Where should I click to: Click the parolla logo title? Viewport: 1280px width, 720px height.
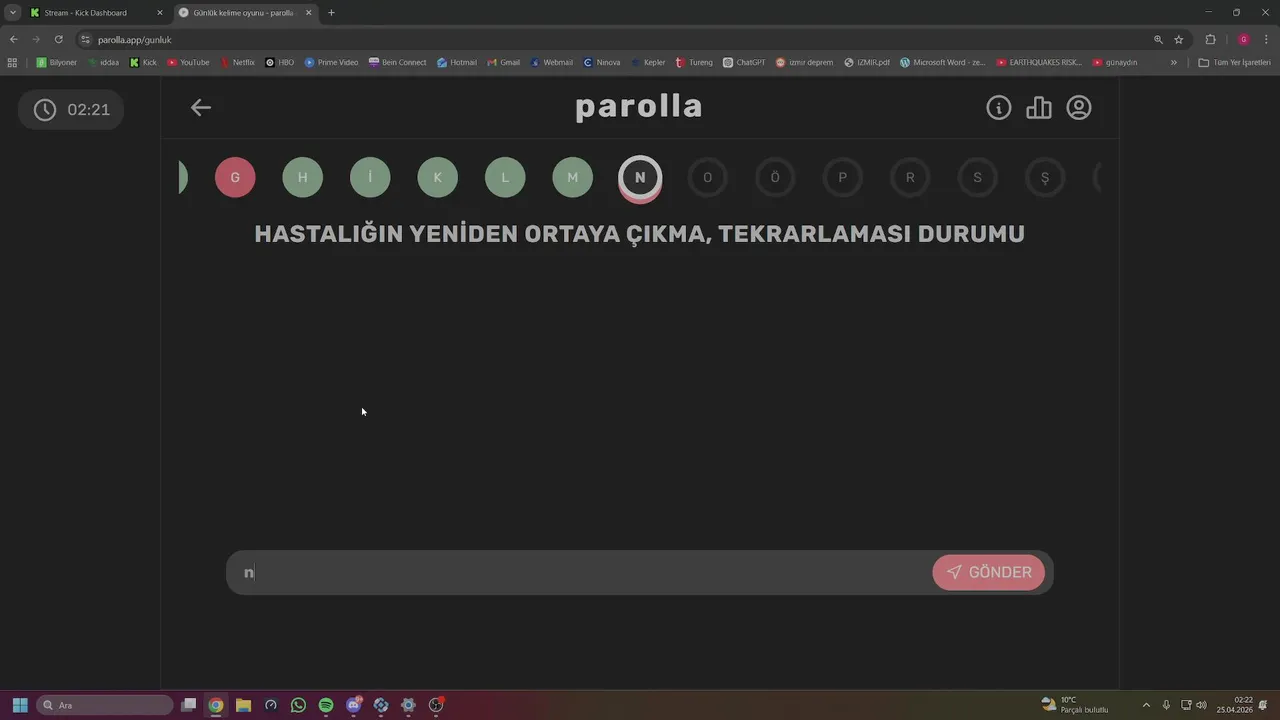click(639, 107)
